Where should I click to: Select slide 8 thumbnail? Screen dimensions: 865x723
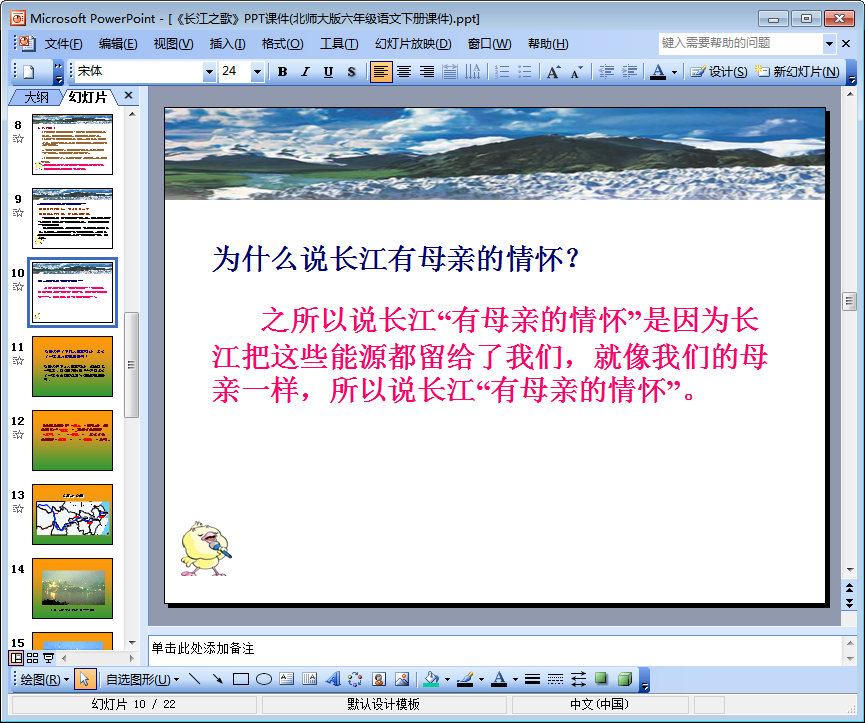pos(72,144)
